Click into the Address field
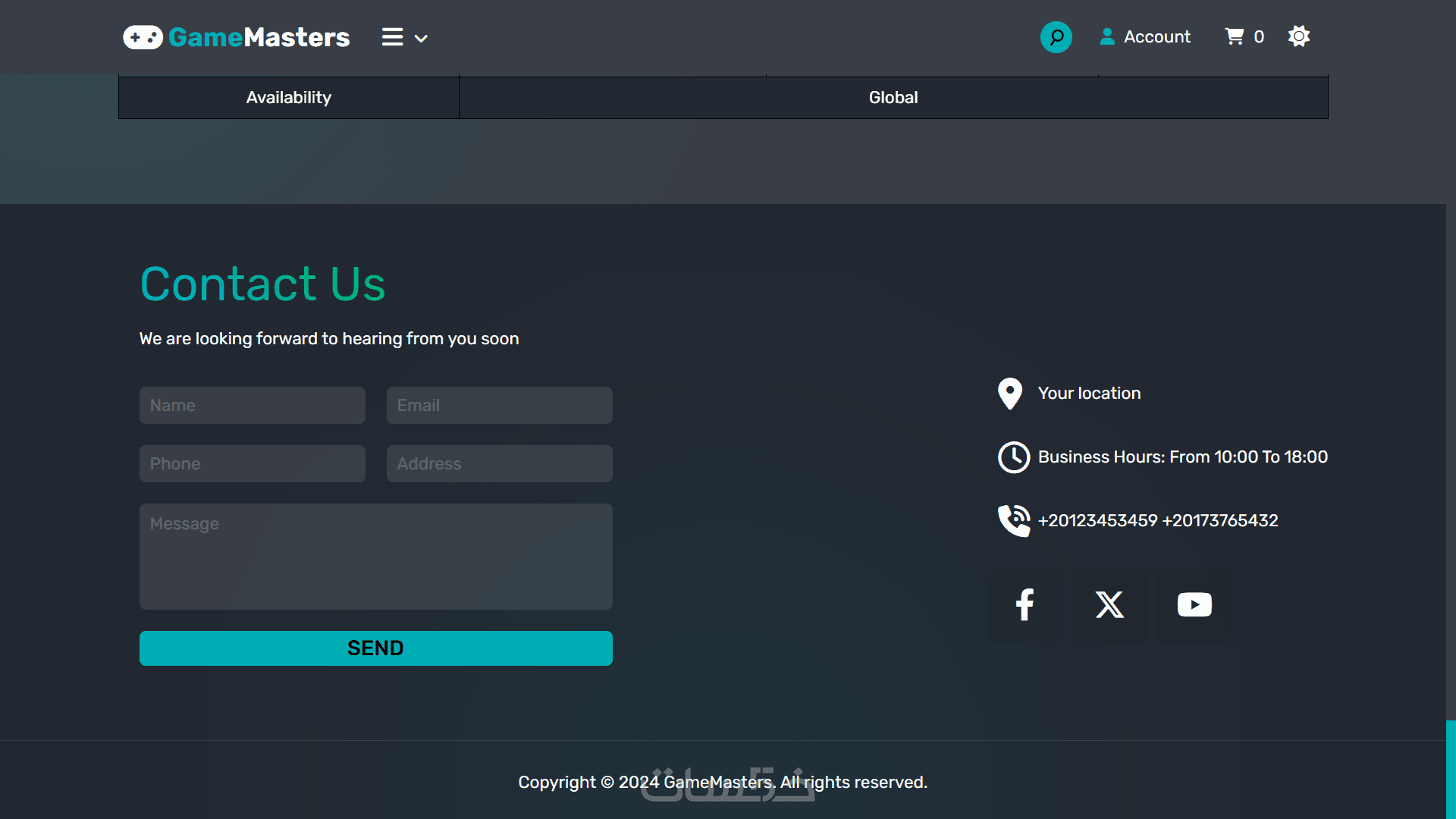1456x819 pixels. (500, 464)
